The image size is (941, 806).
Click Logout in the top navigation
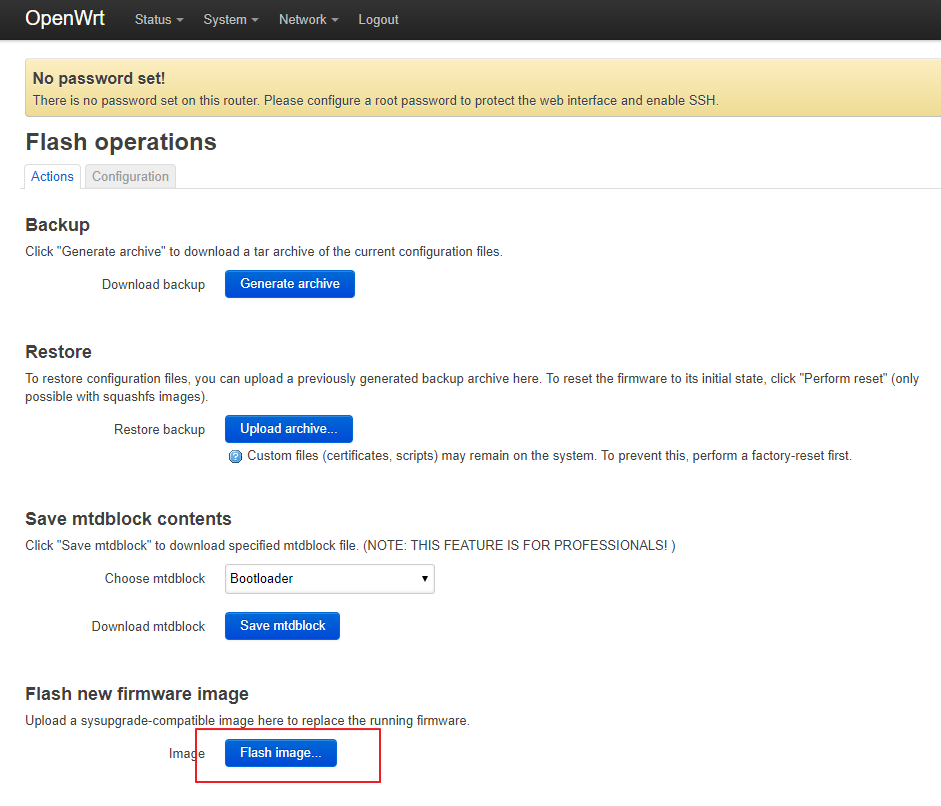click(378, 20)
